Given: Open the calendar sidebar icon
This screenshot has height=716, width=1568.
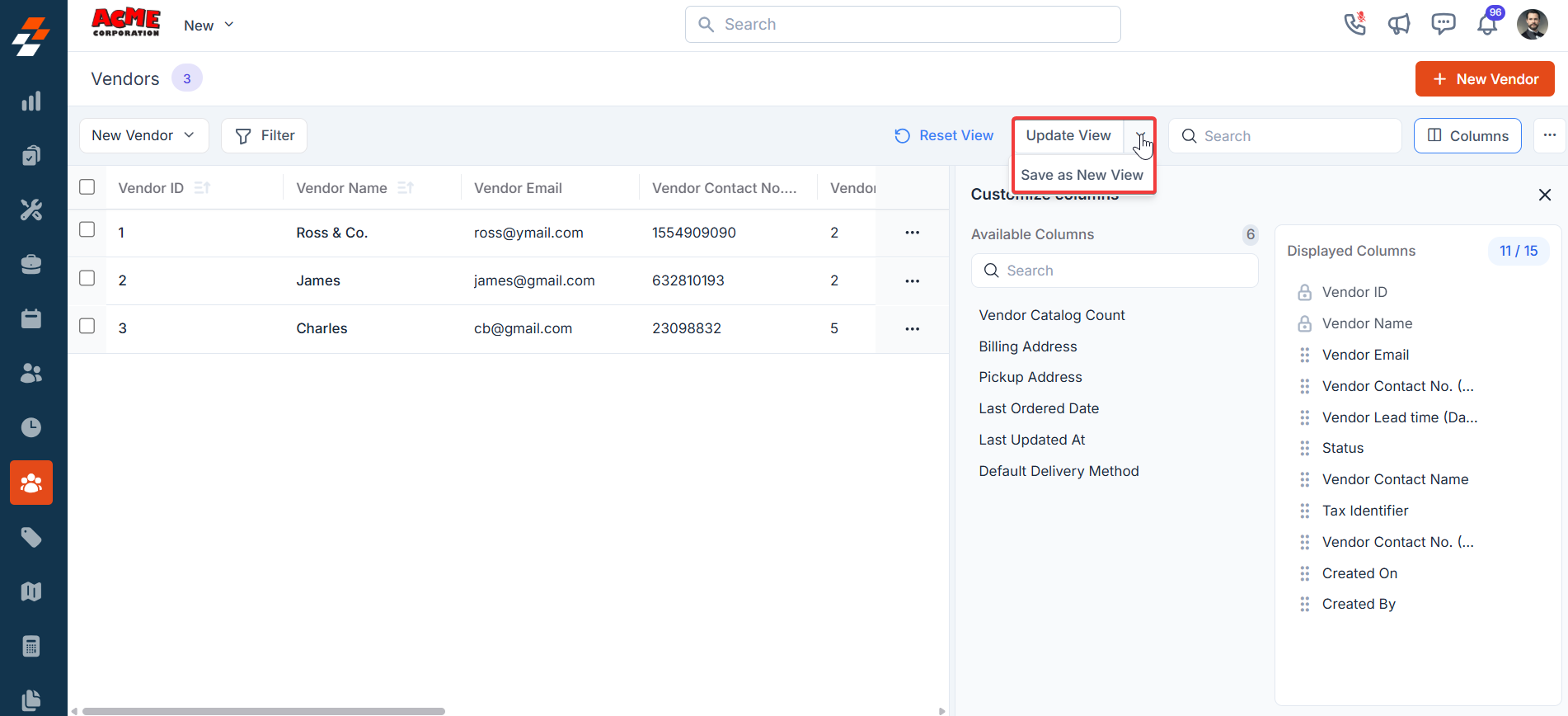Looking at the screenshot, I should coord(31,318).
